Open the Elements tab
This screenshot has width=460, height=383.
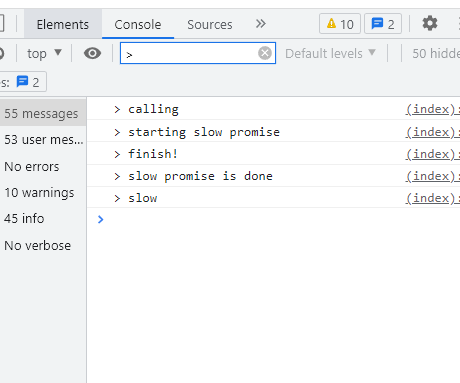(63, 24)
